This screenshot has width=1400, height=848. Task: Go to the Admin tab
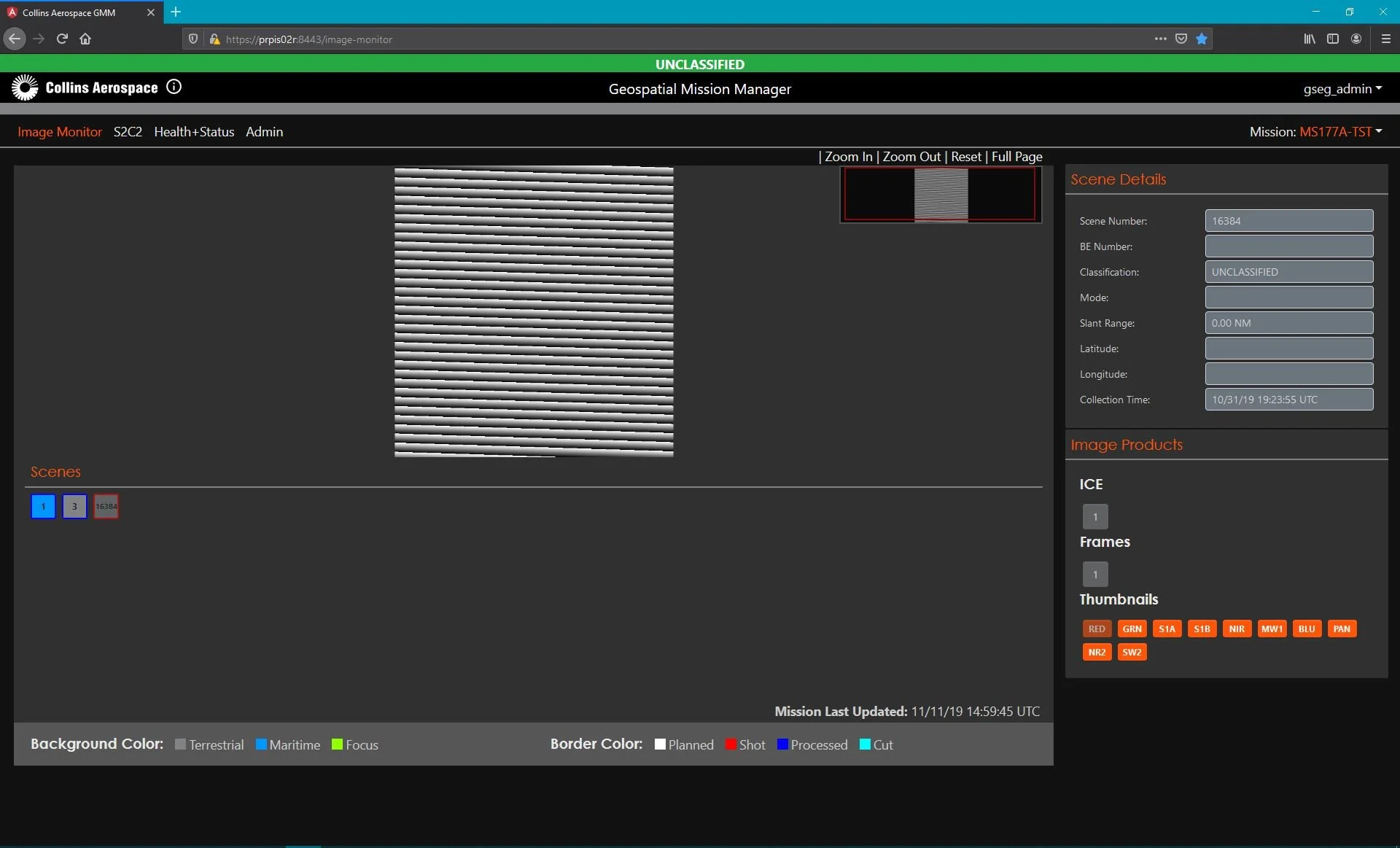click(264, 131)
